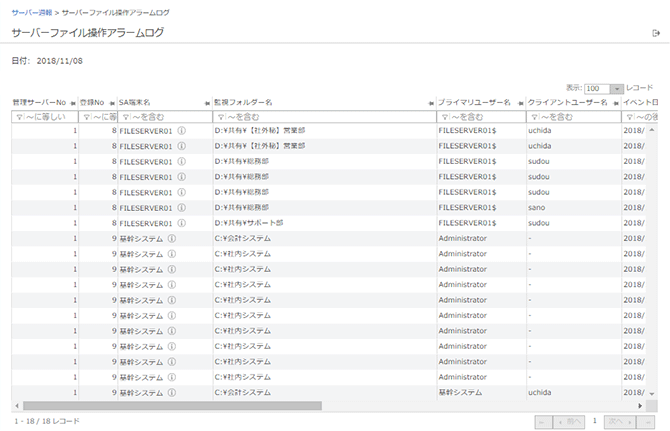Open サーバー情報 breadcrumb link

pyautogui.click(x=32, y=12)
